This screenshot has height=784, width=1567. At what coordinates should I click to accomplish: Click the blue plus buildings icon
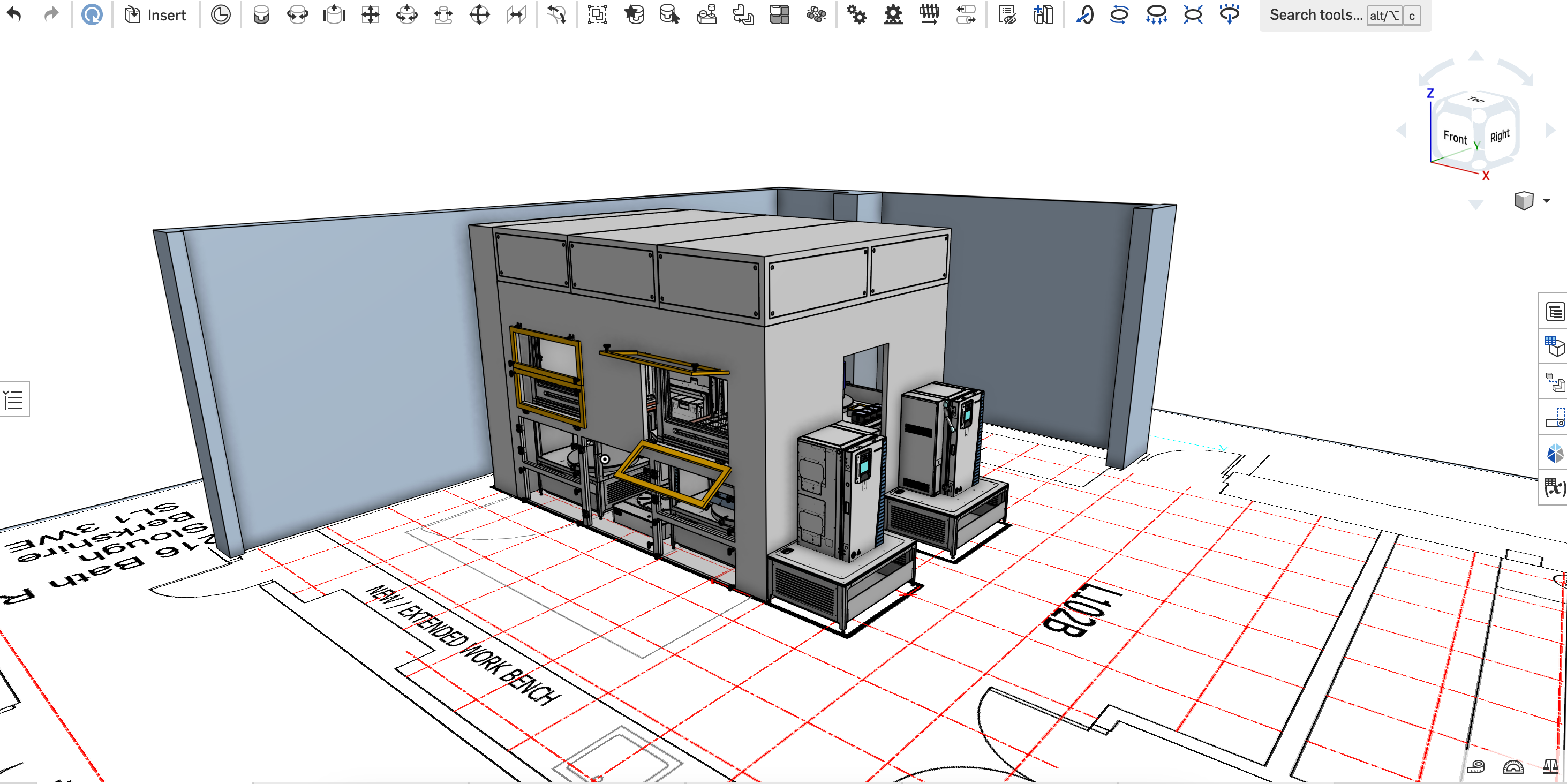[x=1043, y=14]
